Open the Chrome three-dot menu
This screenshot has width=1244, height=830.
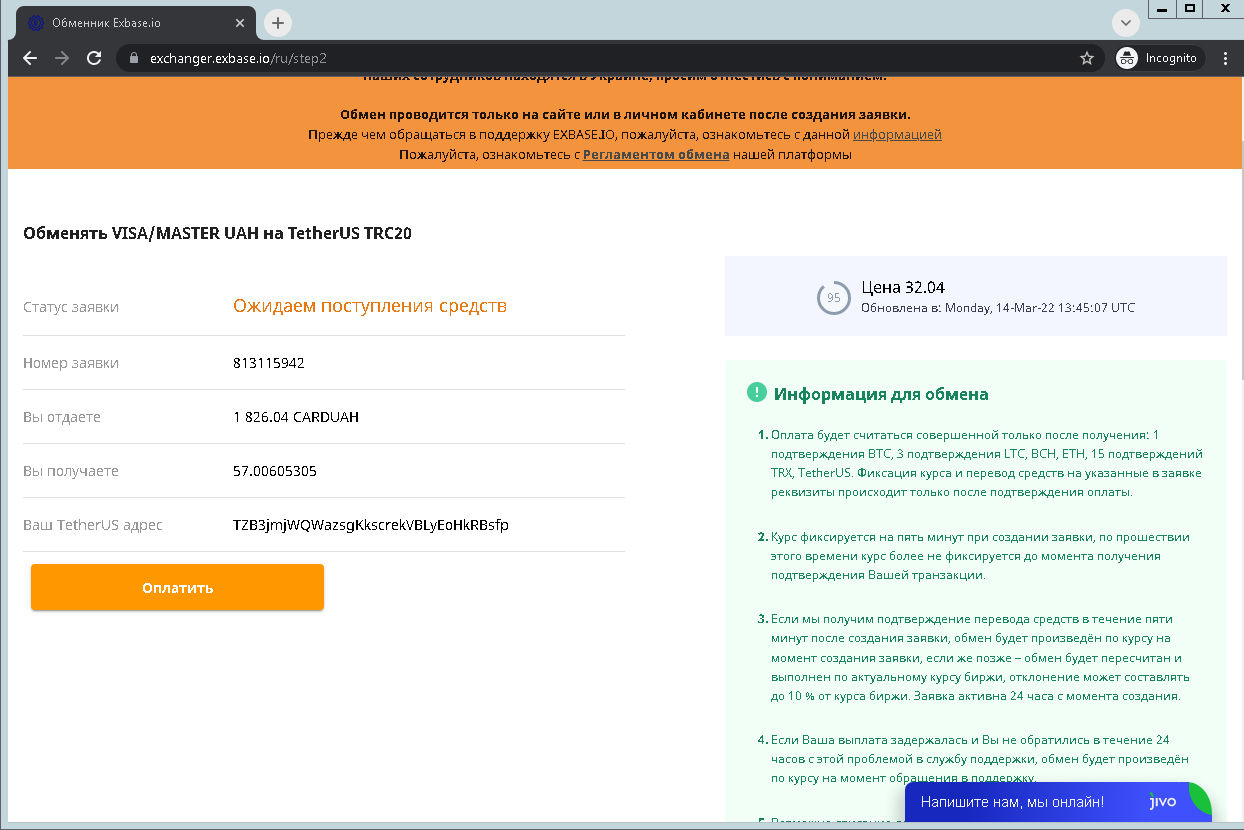[x=1226, y=58]
